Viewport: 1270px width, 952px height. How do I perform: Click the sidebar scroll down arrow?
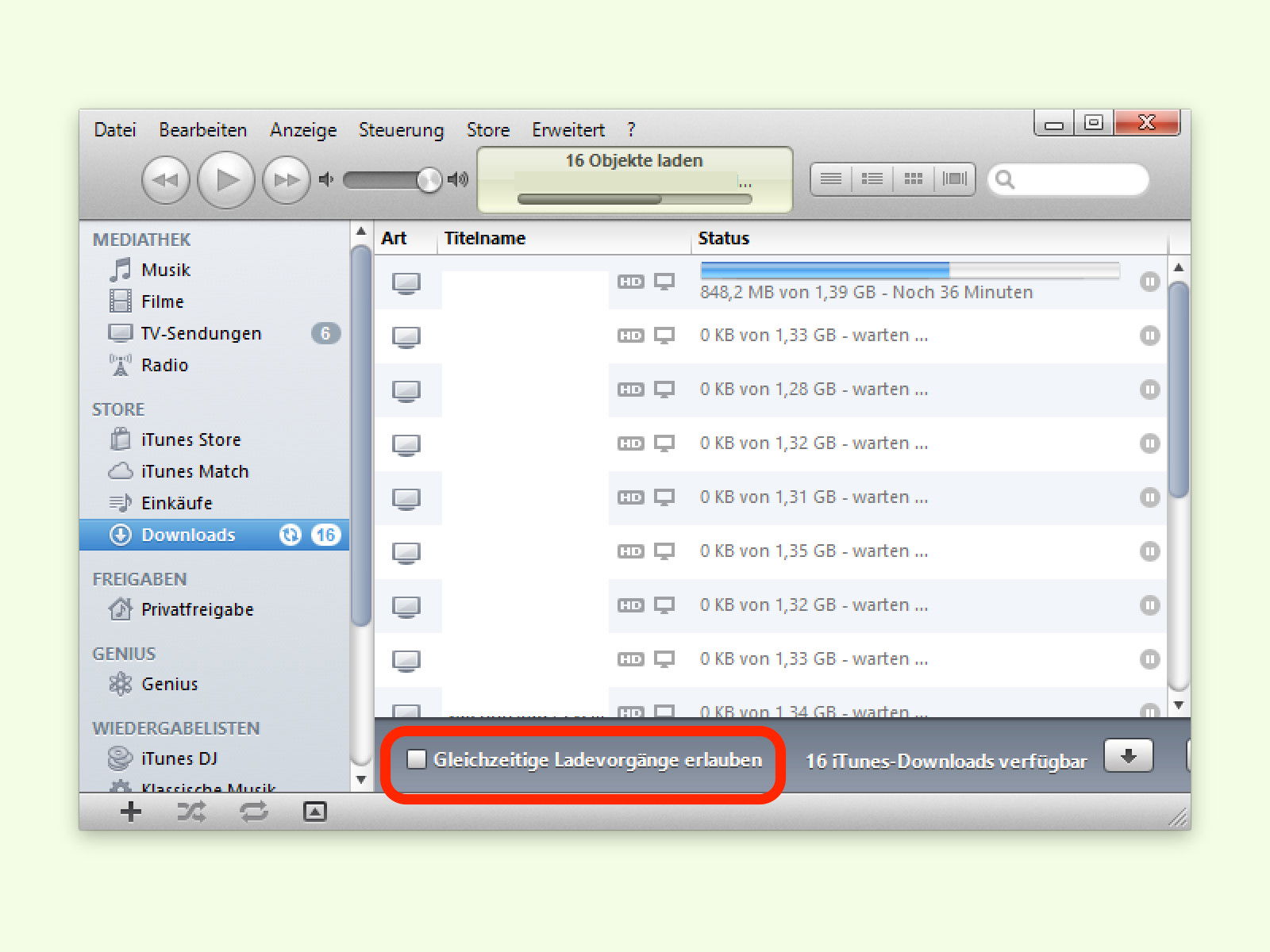[x=361, y=780]
